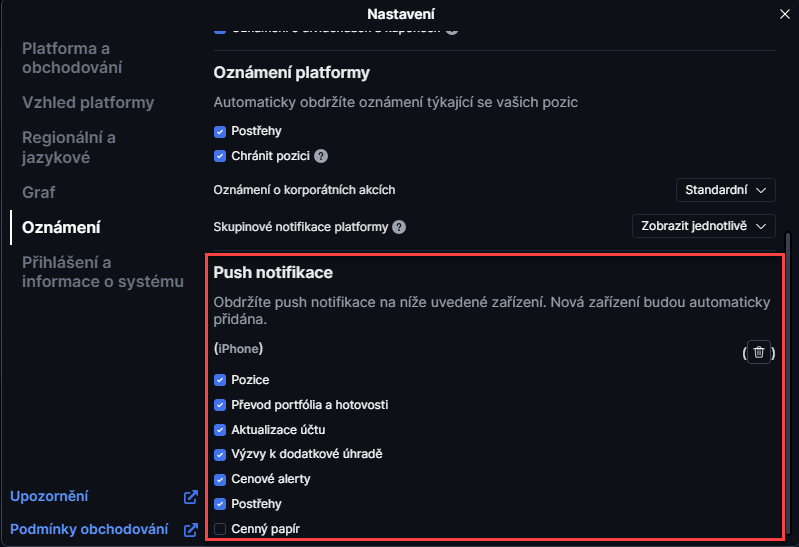Close the Nastavení dialog

[x=784, y=14]
